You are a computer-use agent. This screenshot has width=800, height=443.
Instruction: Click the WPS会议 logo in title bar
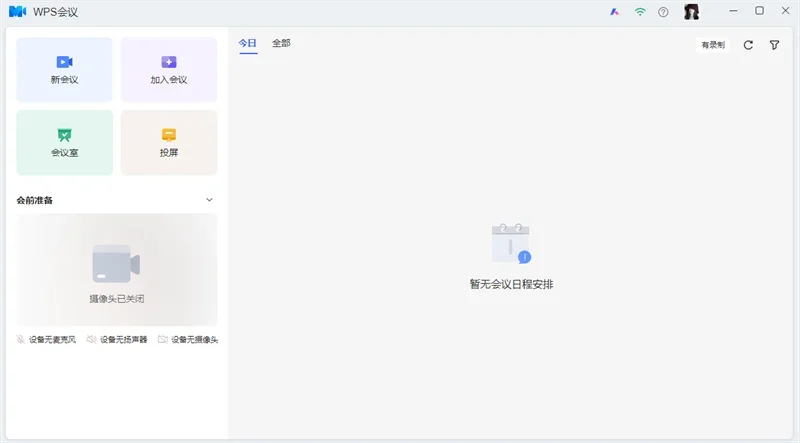[17, 11]
